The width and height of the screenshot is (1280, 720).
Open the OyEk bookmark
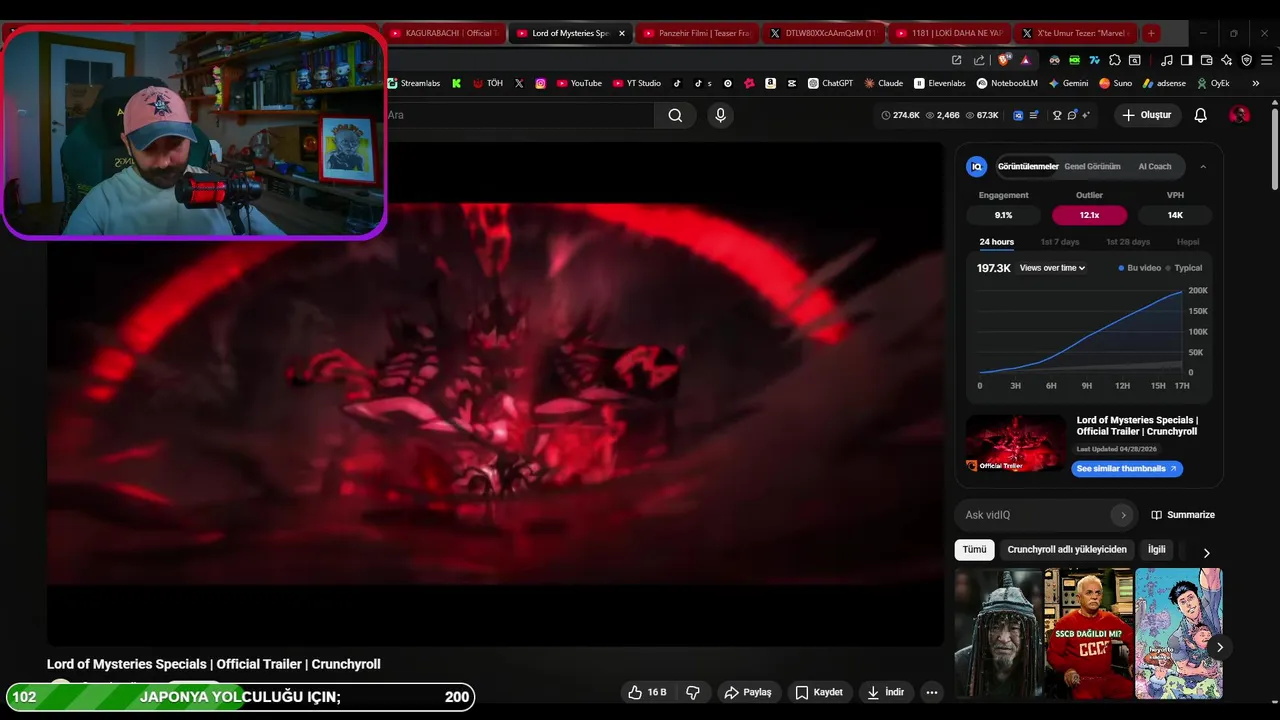coord(1213,83)
